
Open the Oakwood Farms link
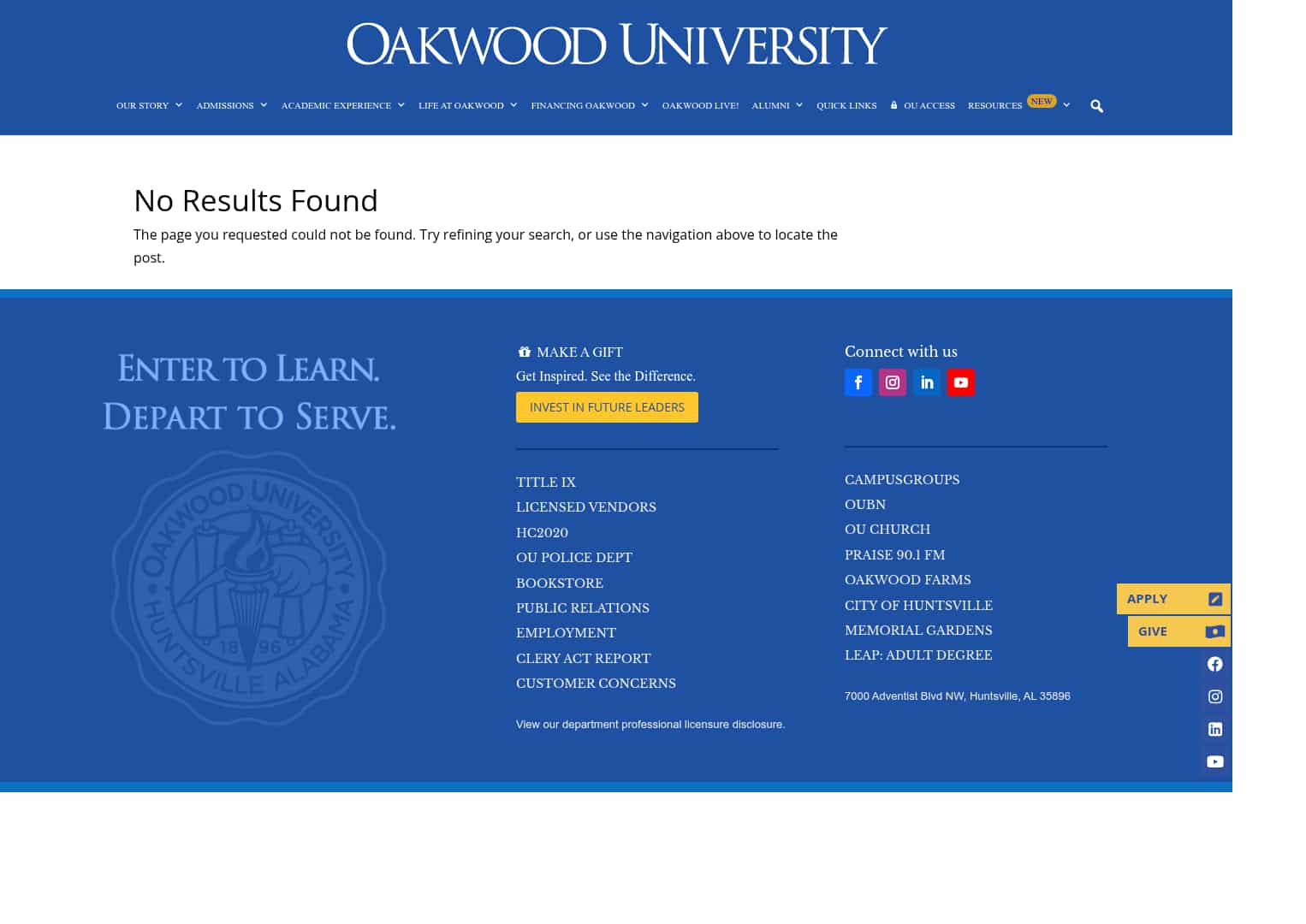pos(908,580)
